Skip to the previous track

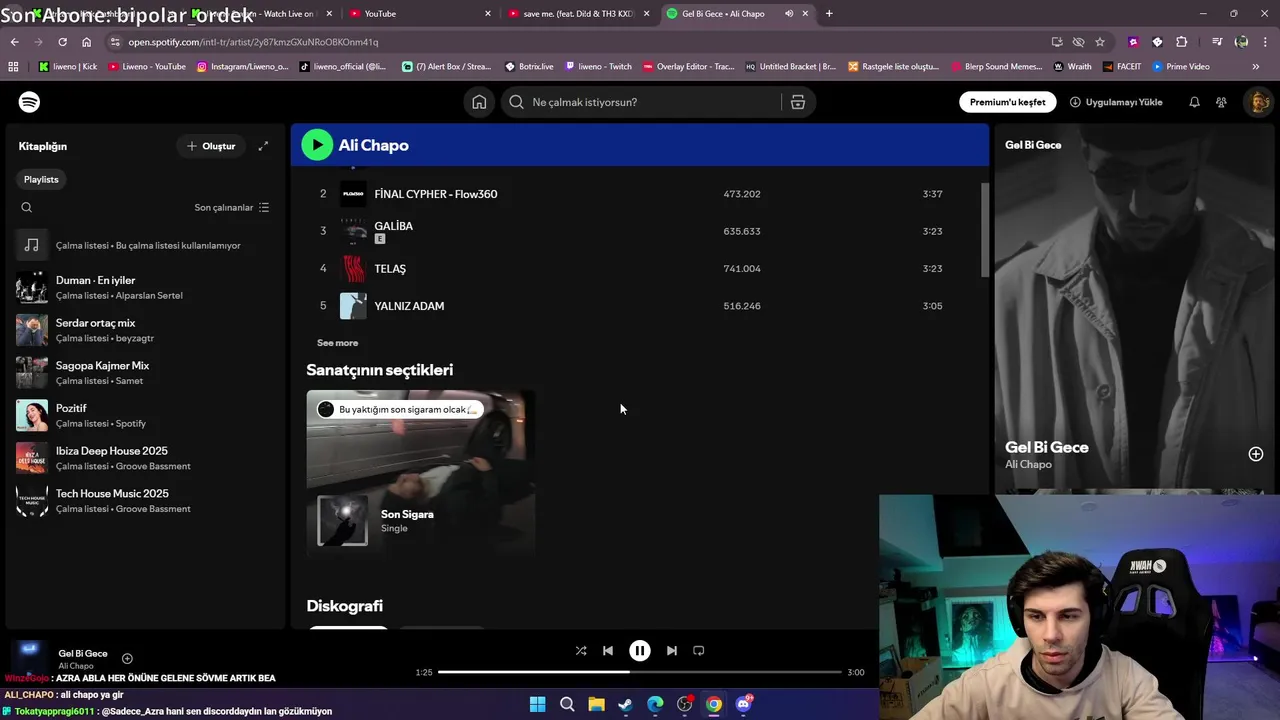(608, 650)
